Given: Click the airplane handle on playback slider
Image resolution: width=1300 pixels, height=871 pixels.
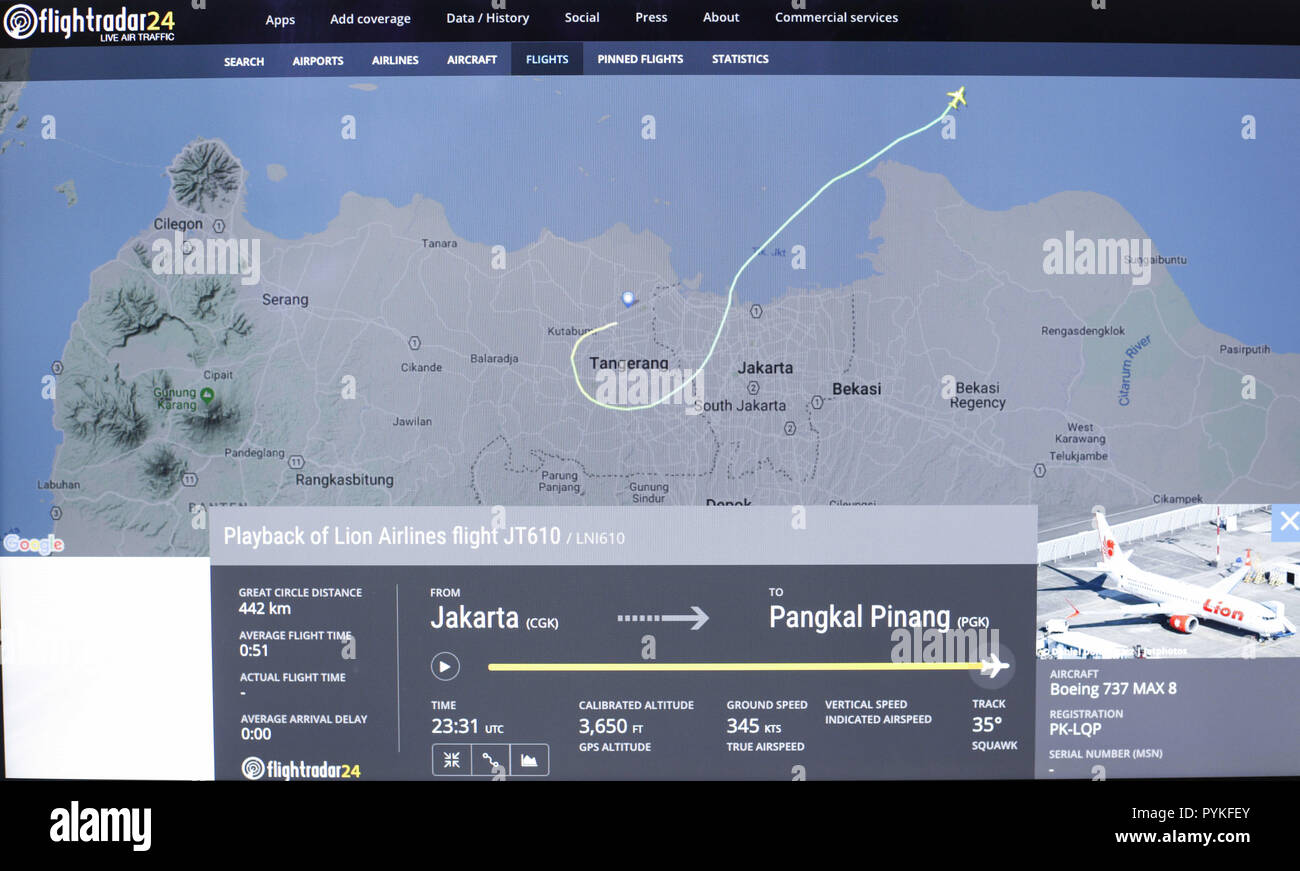Looking at the screenshot, I should [x=993, y=665].
